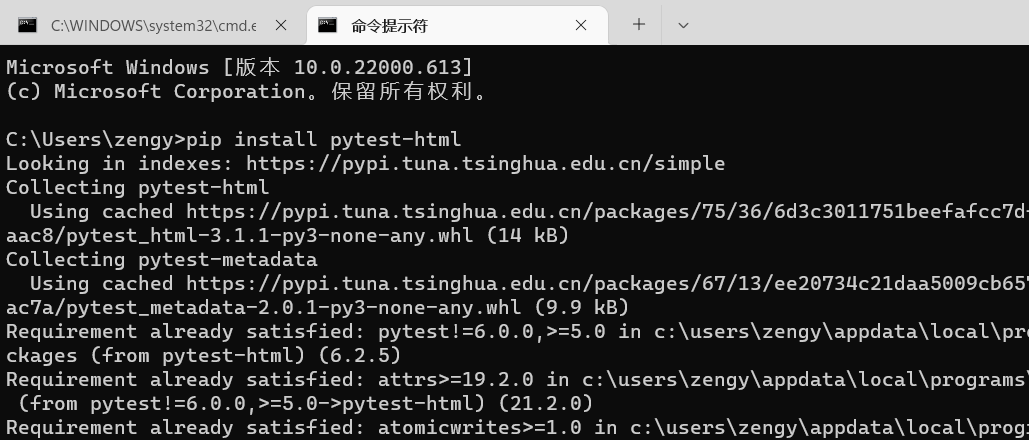Switch to the C:\WINDOWS\system32\cmd.exe tab
Viewport: 1029px width, 440px height.
tap(154, 25)
